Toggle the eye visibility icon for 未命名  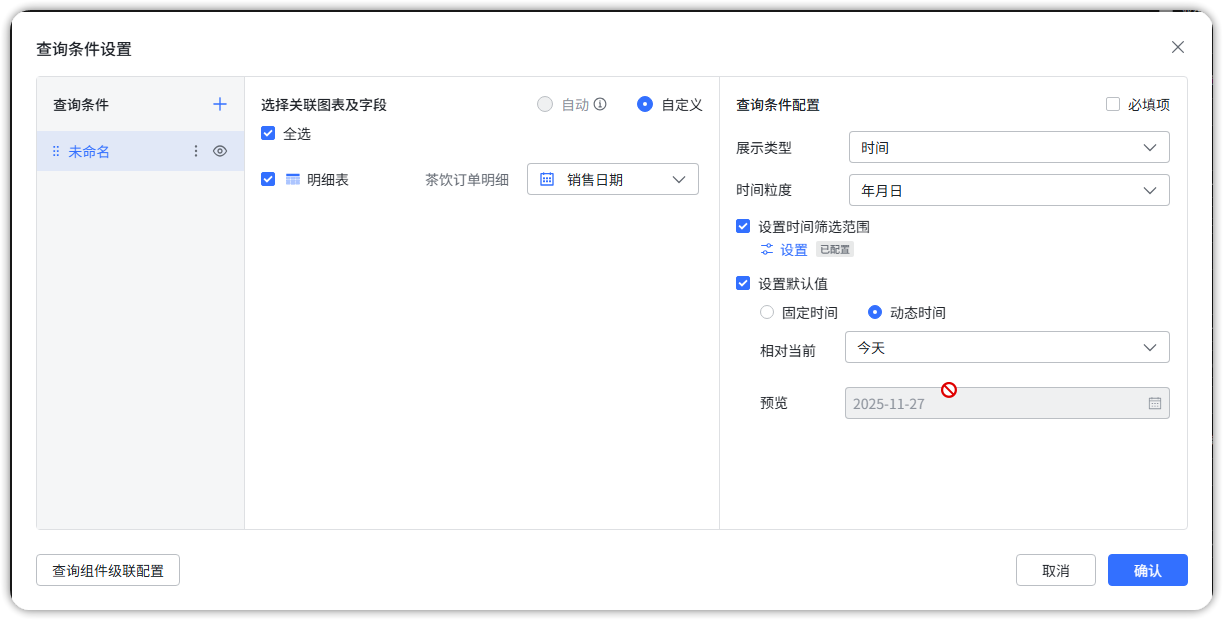(220, 151)
